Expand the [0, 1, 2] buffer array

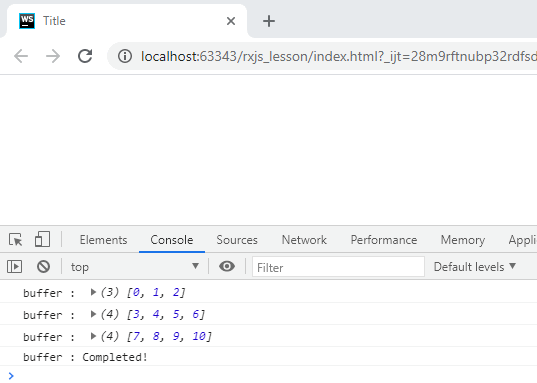(93, 292)
